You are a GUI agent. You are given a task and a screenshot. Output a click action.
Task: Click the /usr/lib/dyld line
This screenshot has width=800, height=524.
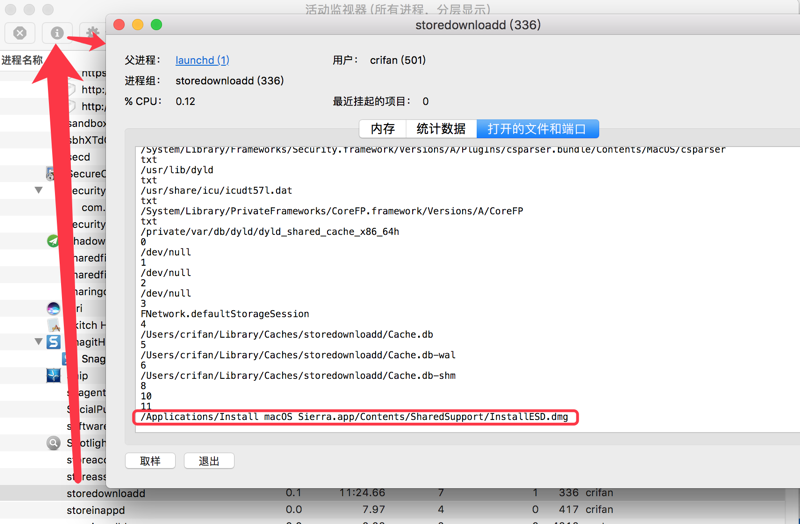(177, 170)
